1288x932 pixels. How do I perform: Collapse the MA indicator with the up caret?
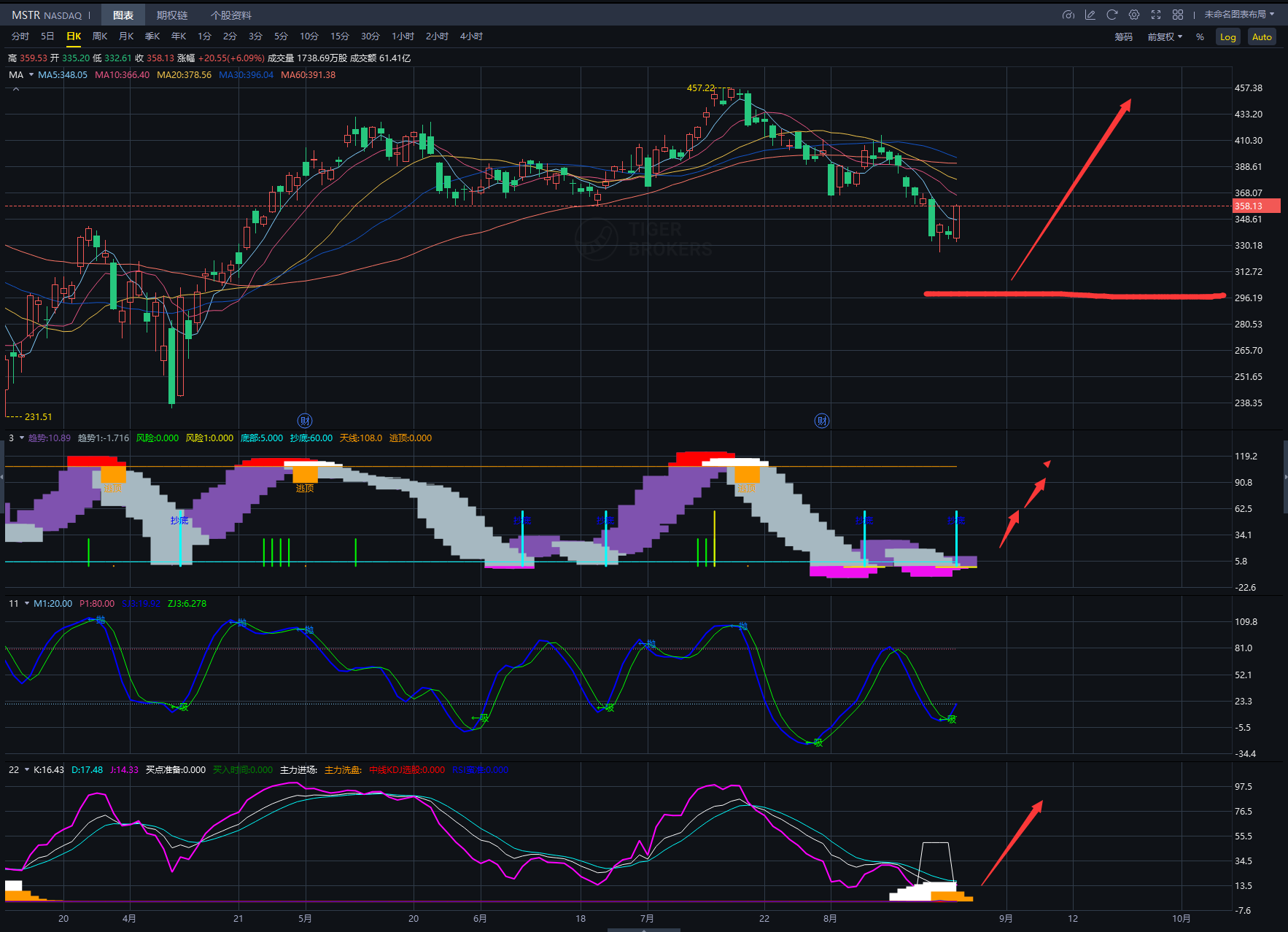pos(16,89)
